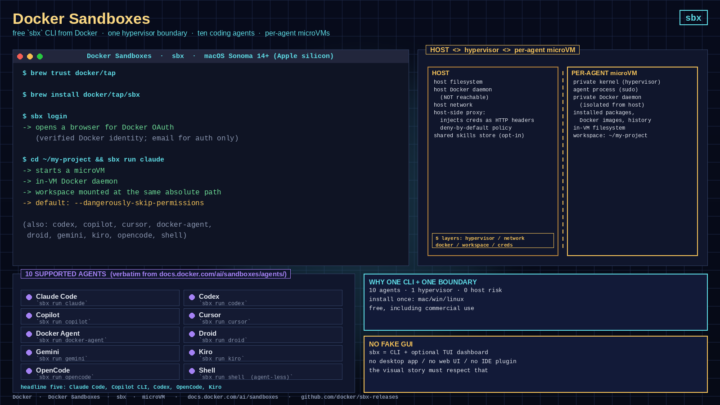Click the red close dot in terminal window
The height and width of the screenshot is (405, 720).
pos(20,56)
